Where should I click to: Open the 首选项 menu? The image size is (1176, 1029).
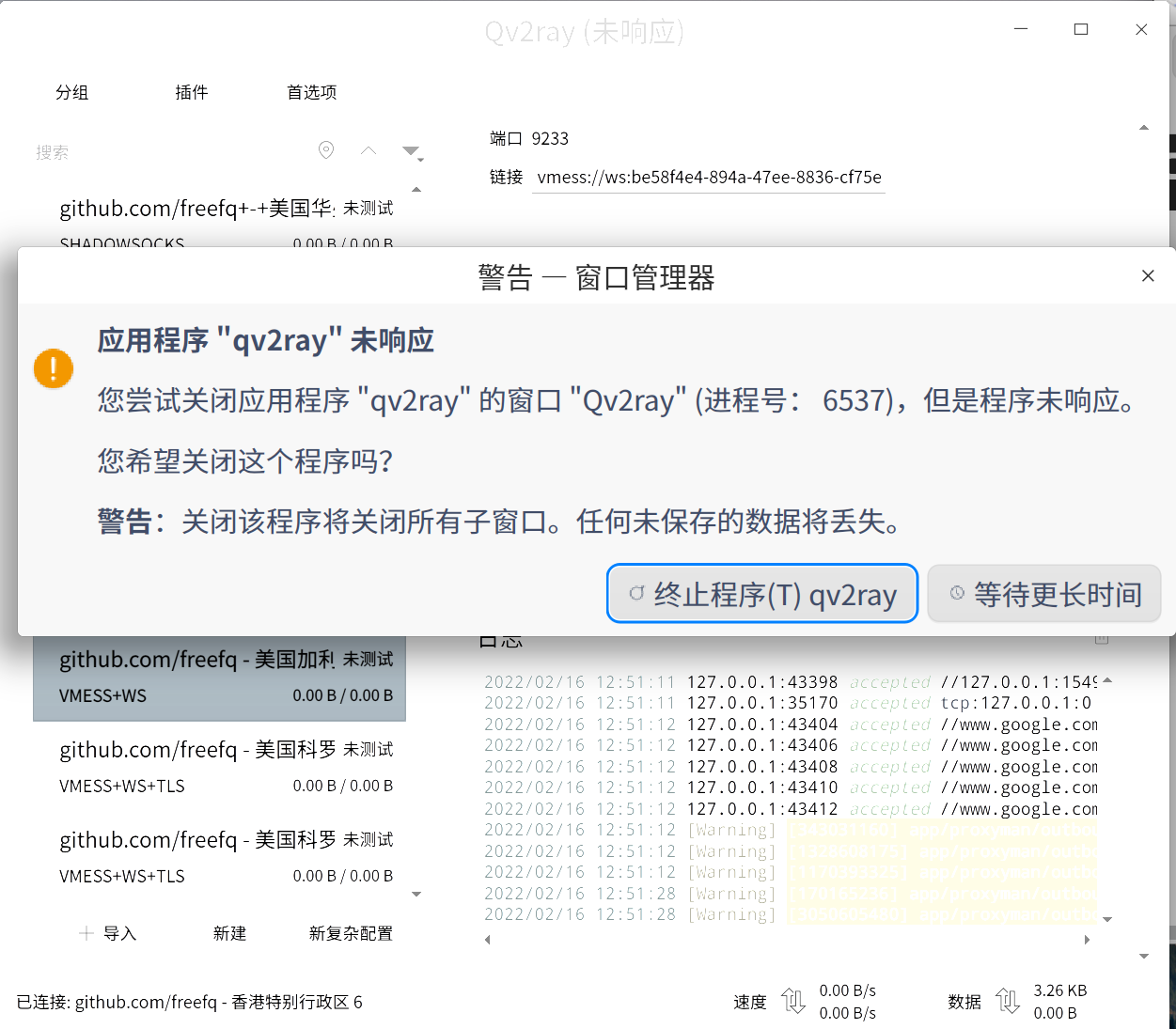312,92
